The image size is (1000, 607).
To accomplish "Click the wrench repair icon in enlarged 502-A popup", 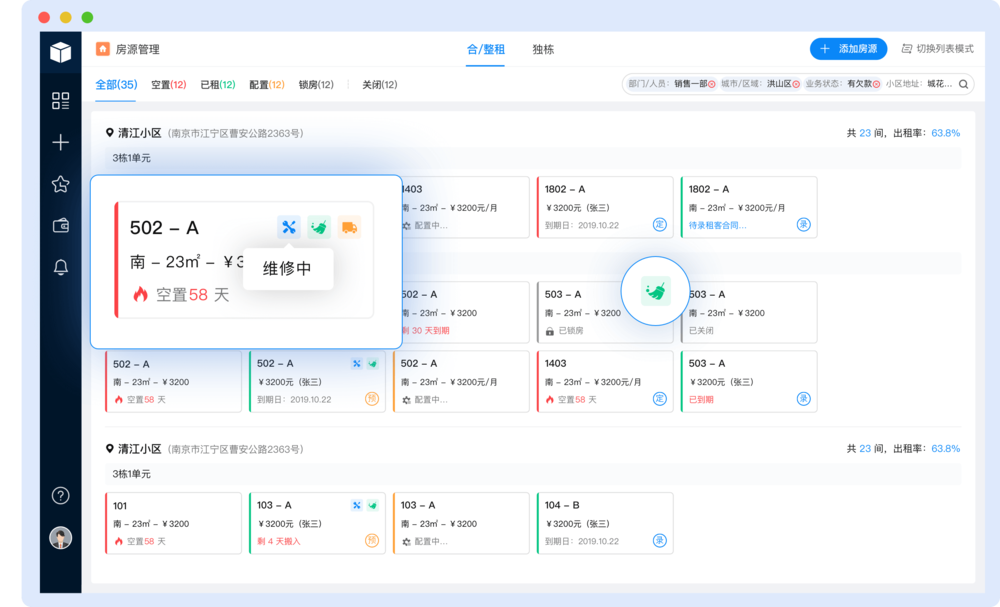I will coord(289,227).
